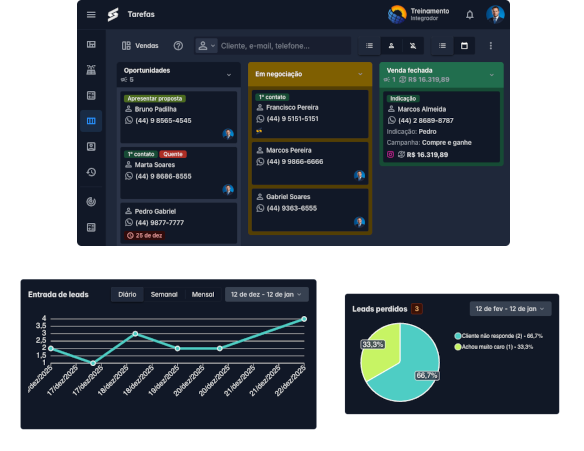
Task: Click the Vendas board title
Action: coord(147,46)
